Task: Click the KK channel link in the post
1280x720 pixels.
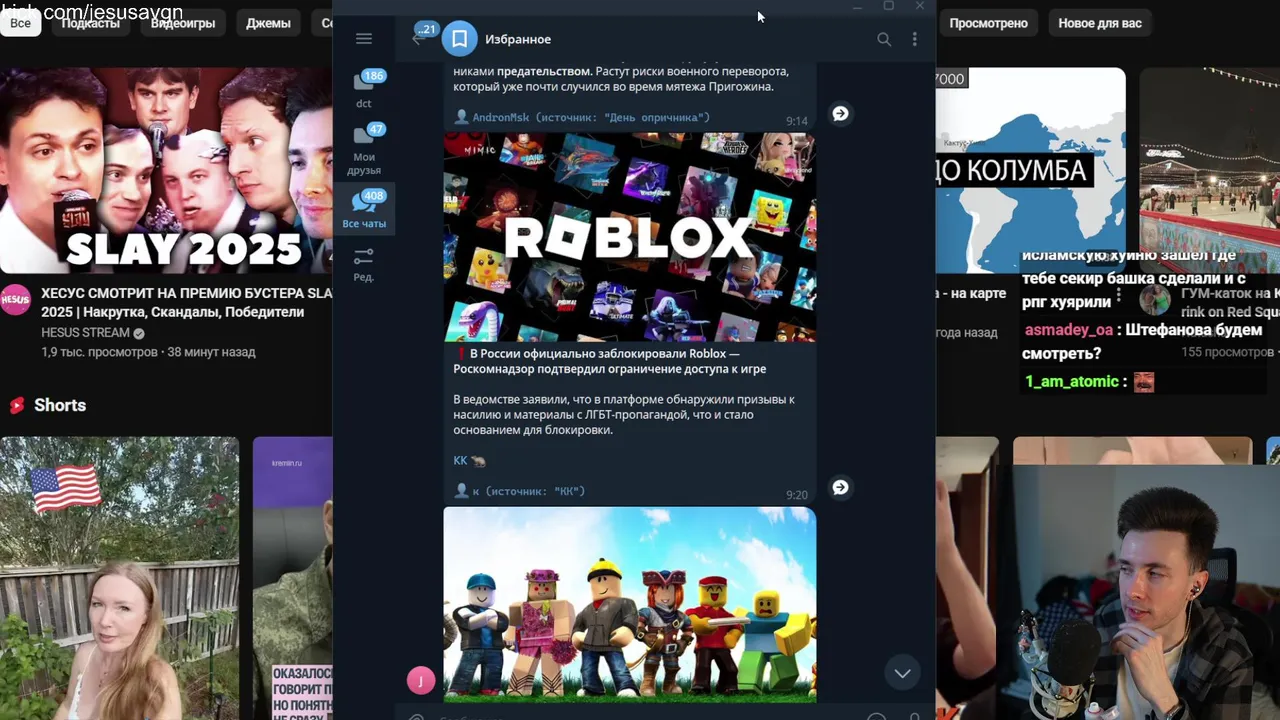Action: coord(460,460)
